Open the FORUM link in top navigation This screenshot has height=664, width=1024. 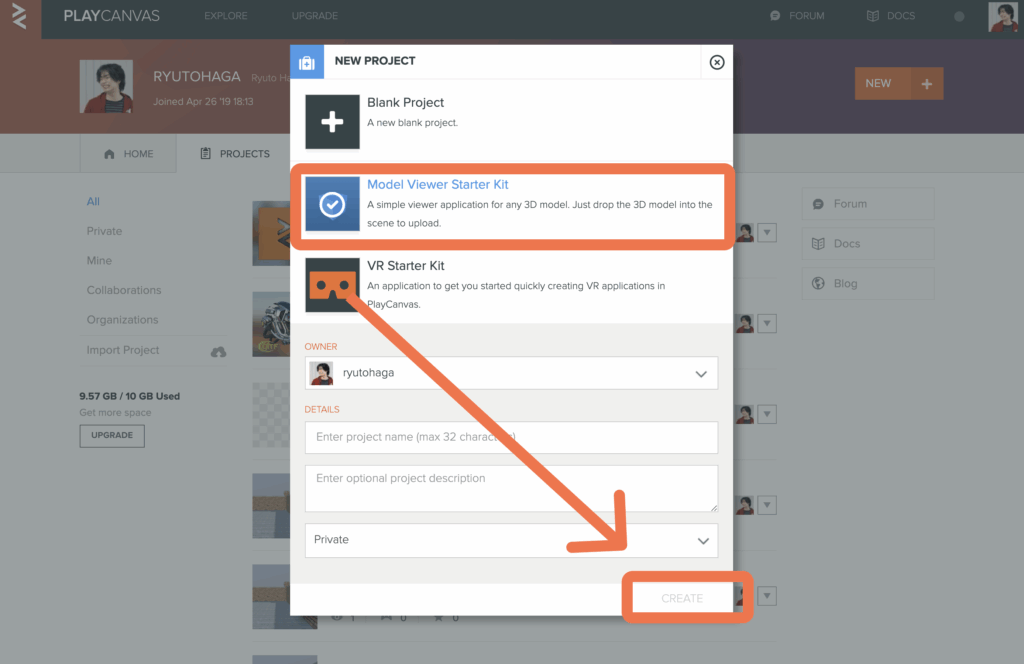807,16
